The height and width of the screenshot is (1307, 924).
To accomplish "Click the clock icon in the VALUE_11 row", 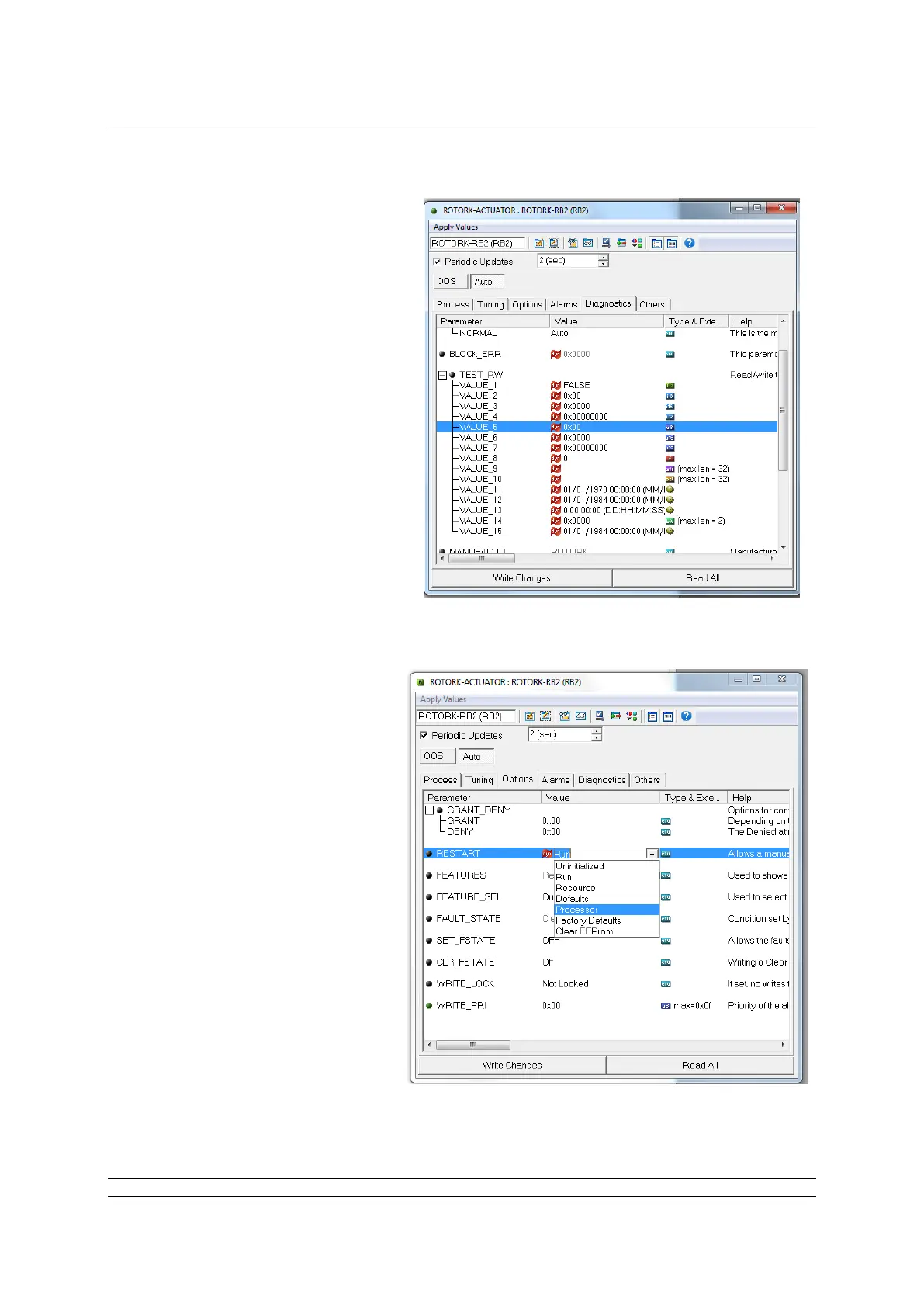I will click(670, 490).
